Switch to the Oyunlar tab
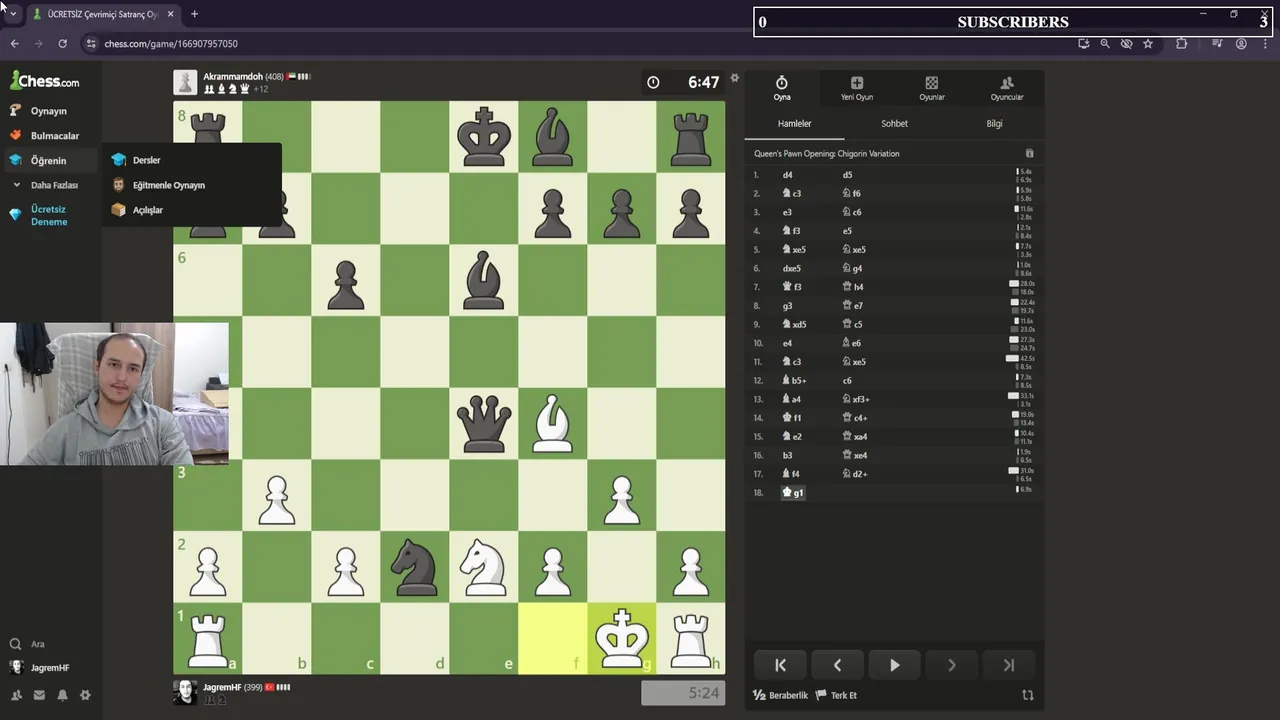This screenshot has width=1280, height=720. click(932, 88)
